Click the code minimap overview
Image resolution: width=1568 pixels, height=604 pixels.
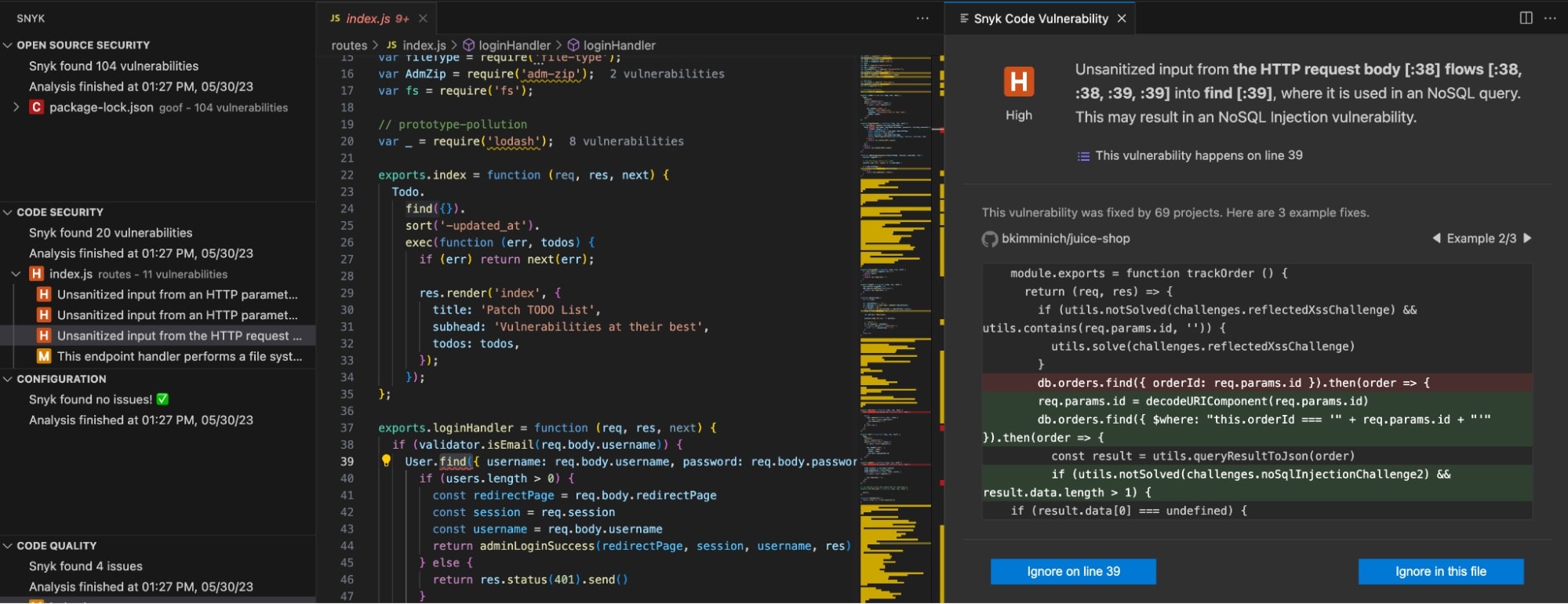tap(895, 329)
